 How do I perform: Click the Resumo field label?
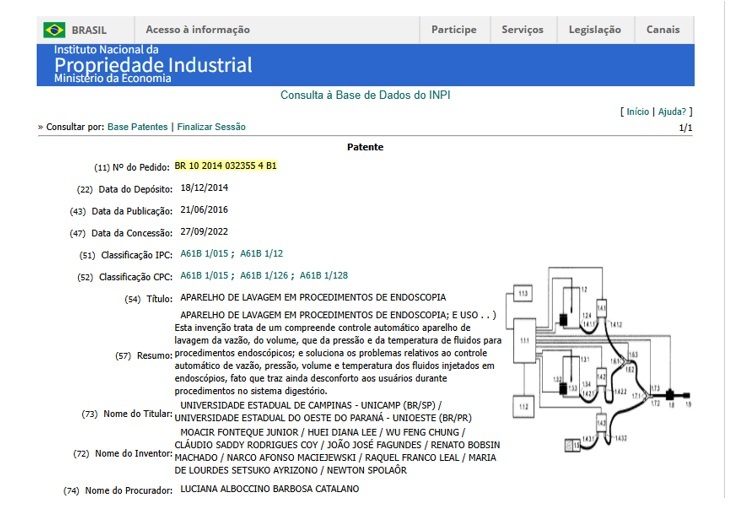point(144,356)
